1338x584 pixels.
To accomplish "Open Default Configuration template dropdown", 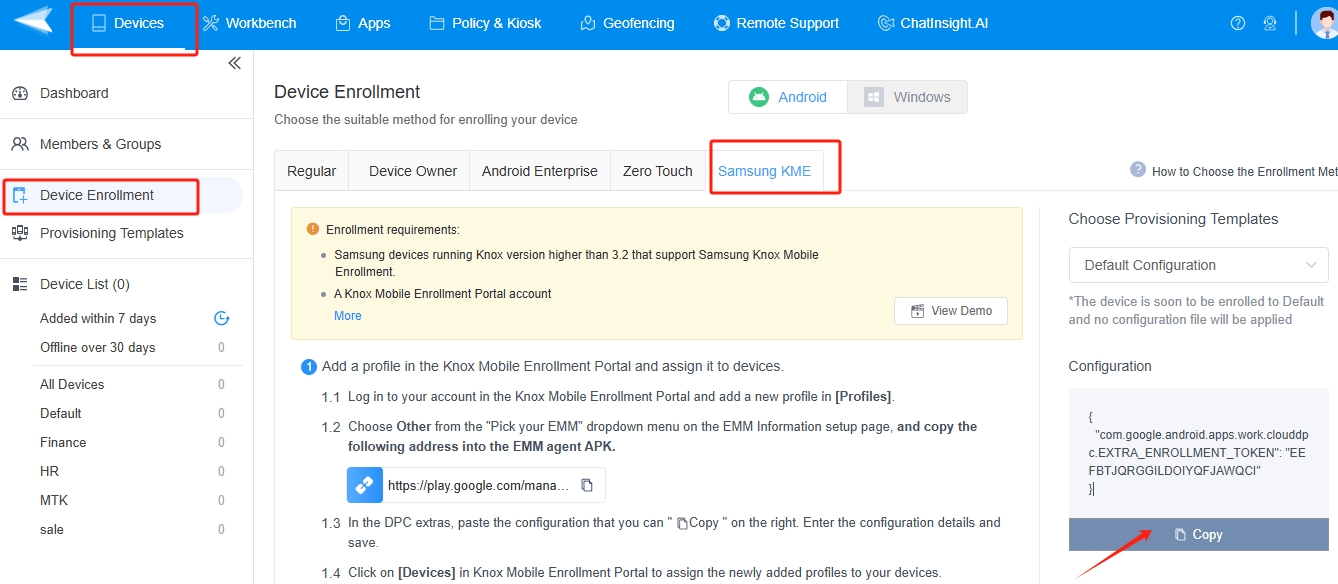I will coord(1198,265).
